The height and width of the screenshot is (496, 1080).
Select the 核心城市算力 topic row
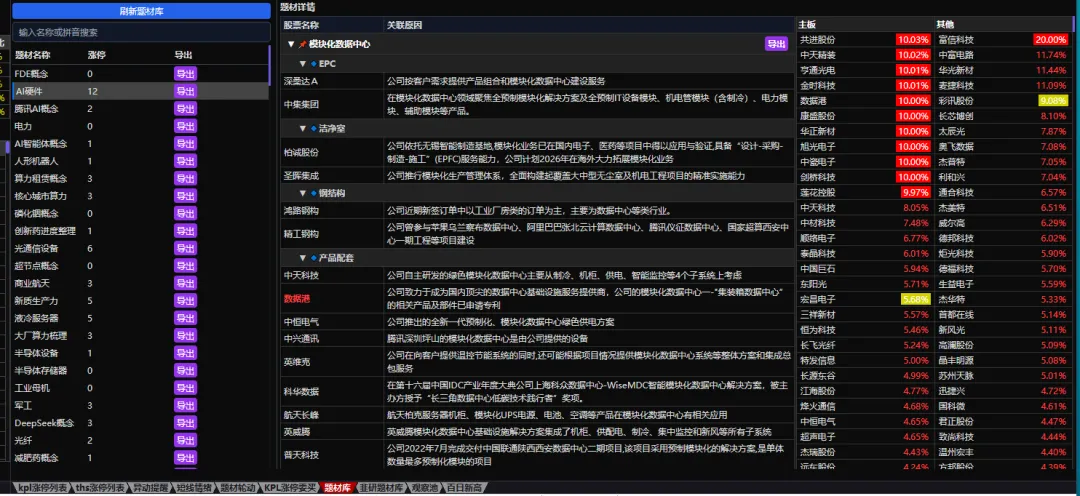[x=141, y=196]
